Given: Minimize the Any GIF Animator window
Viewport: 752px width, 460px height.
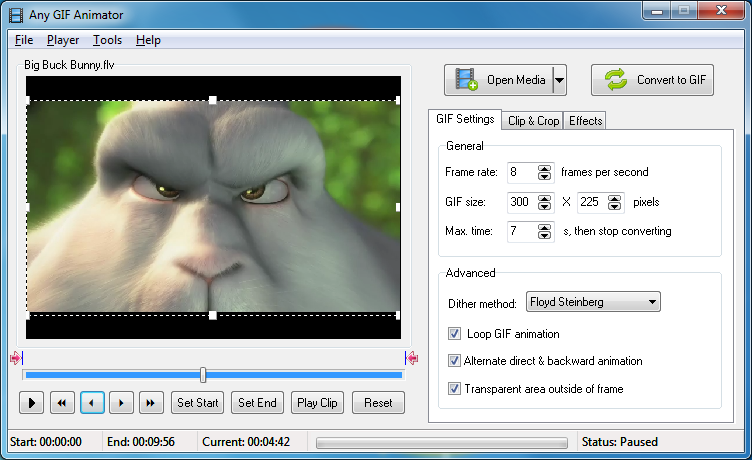Looking at the screenshot, I should coord(657,11).
